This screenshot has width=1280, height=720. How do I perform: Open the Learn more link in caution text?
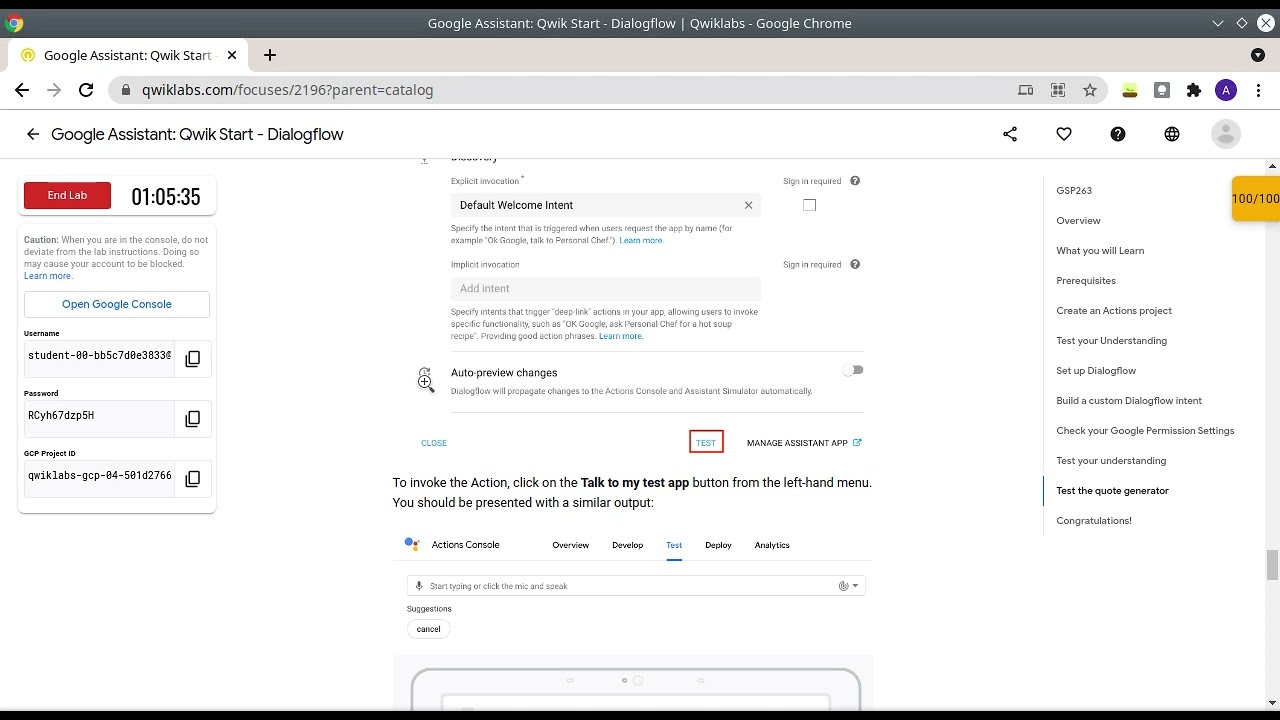tap(48, 276)
